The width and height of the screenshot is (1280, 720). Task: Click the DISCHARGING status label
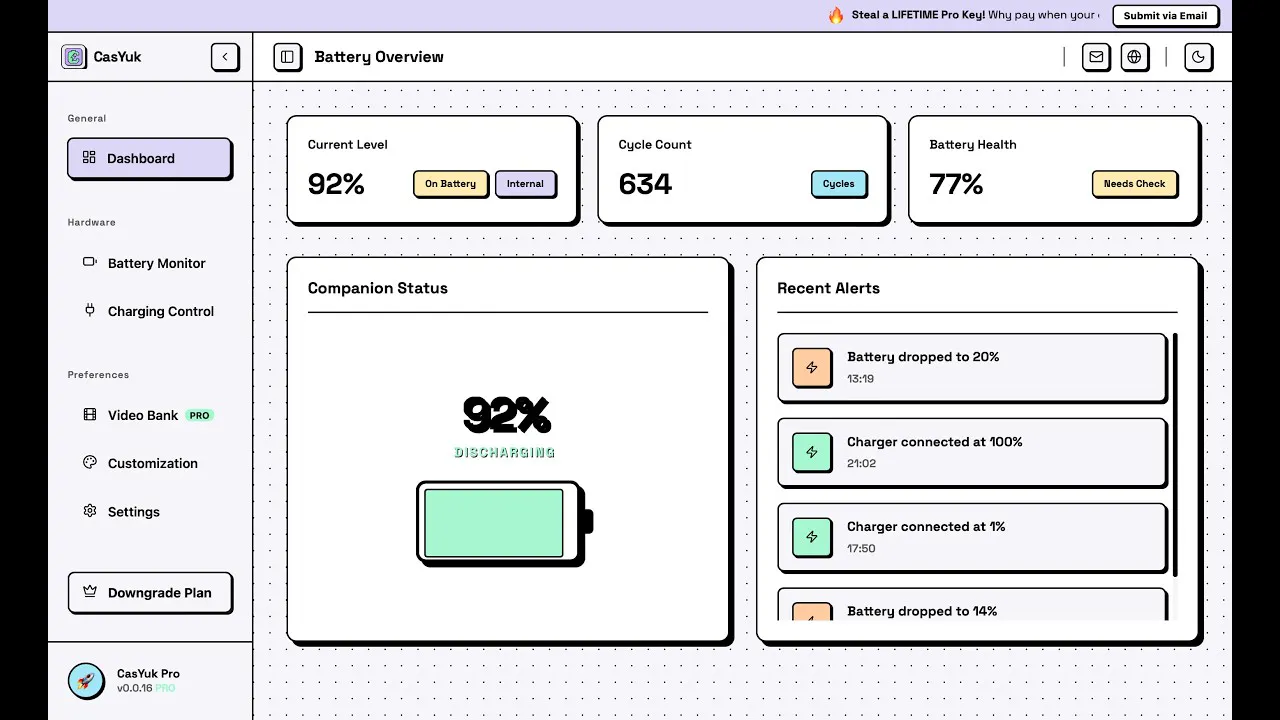(505, 452)
